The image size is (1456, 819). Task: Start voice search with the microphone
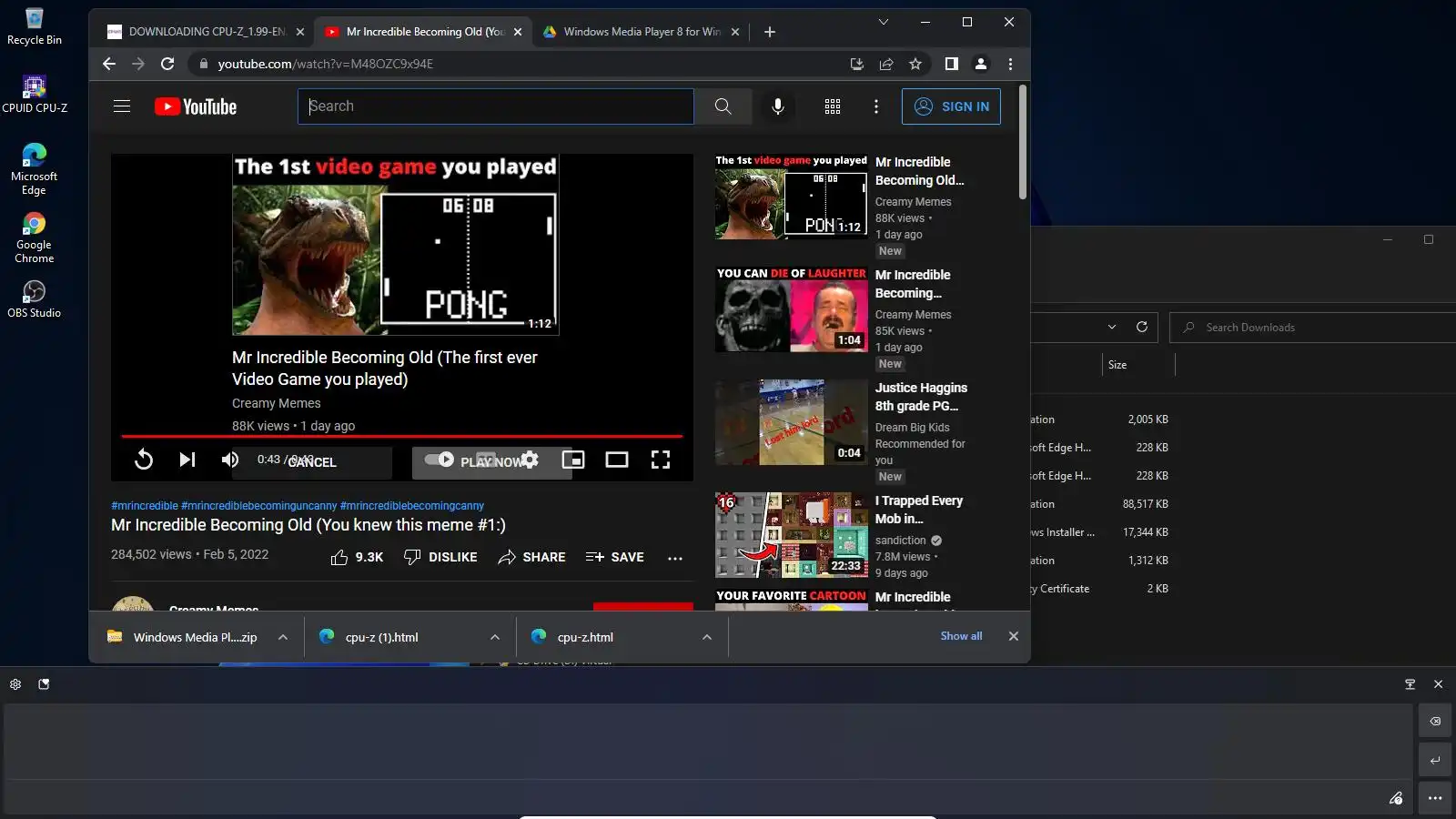point(778,106)
